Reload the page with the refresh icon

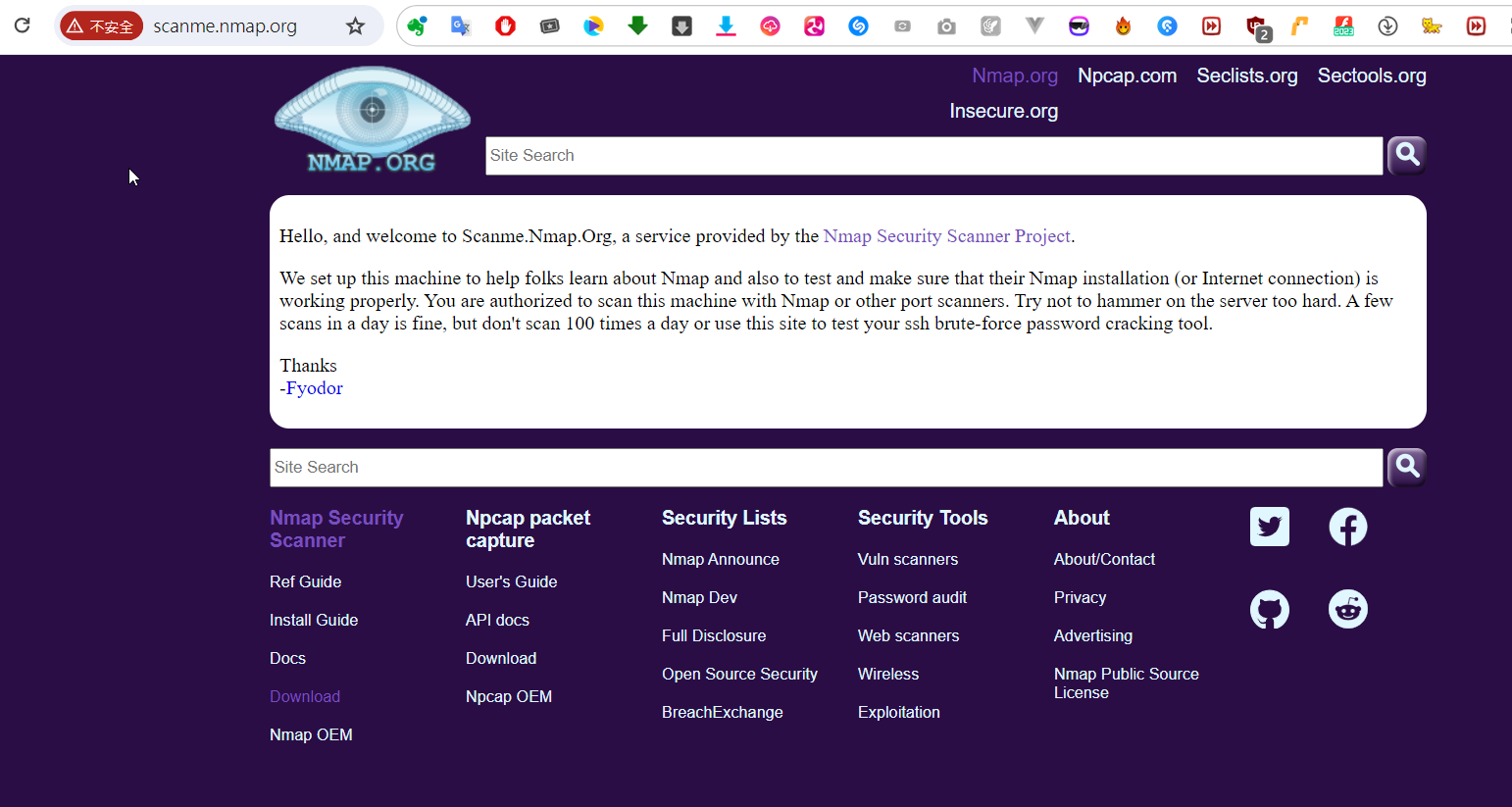click(22, 25)
